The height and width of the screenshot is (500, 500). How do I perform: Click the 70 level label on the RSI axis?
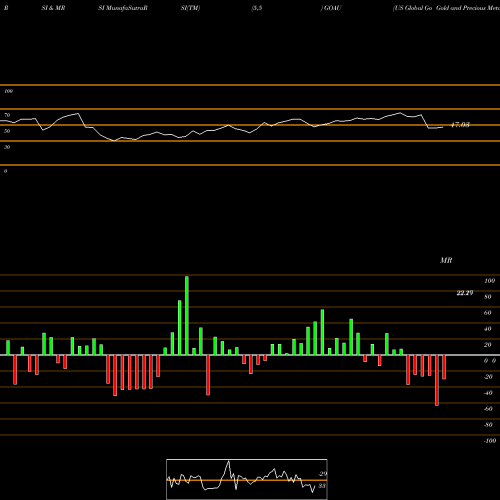7,115
